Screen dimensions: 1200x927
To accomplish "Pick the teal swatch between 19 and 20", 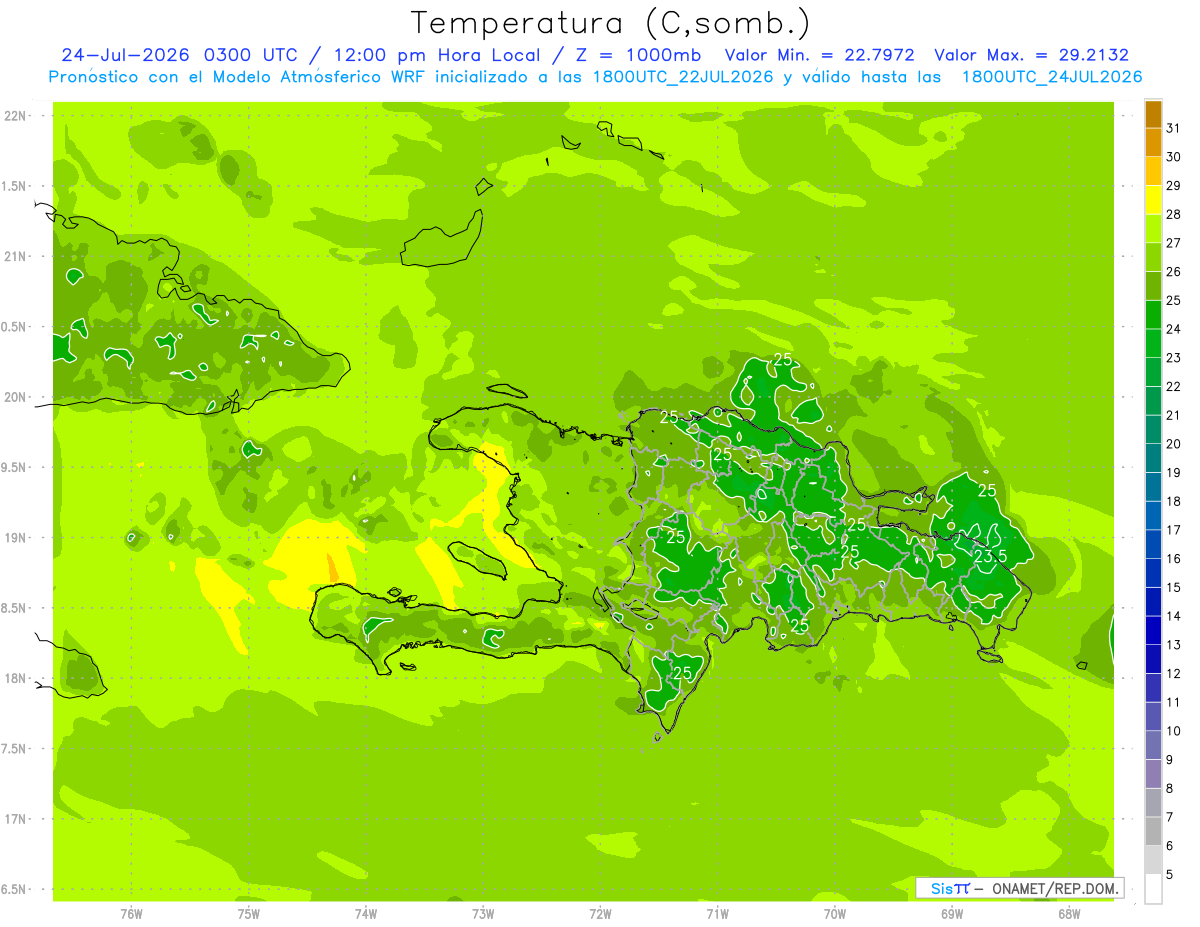I will (x=1153, y=459).
